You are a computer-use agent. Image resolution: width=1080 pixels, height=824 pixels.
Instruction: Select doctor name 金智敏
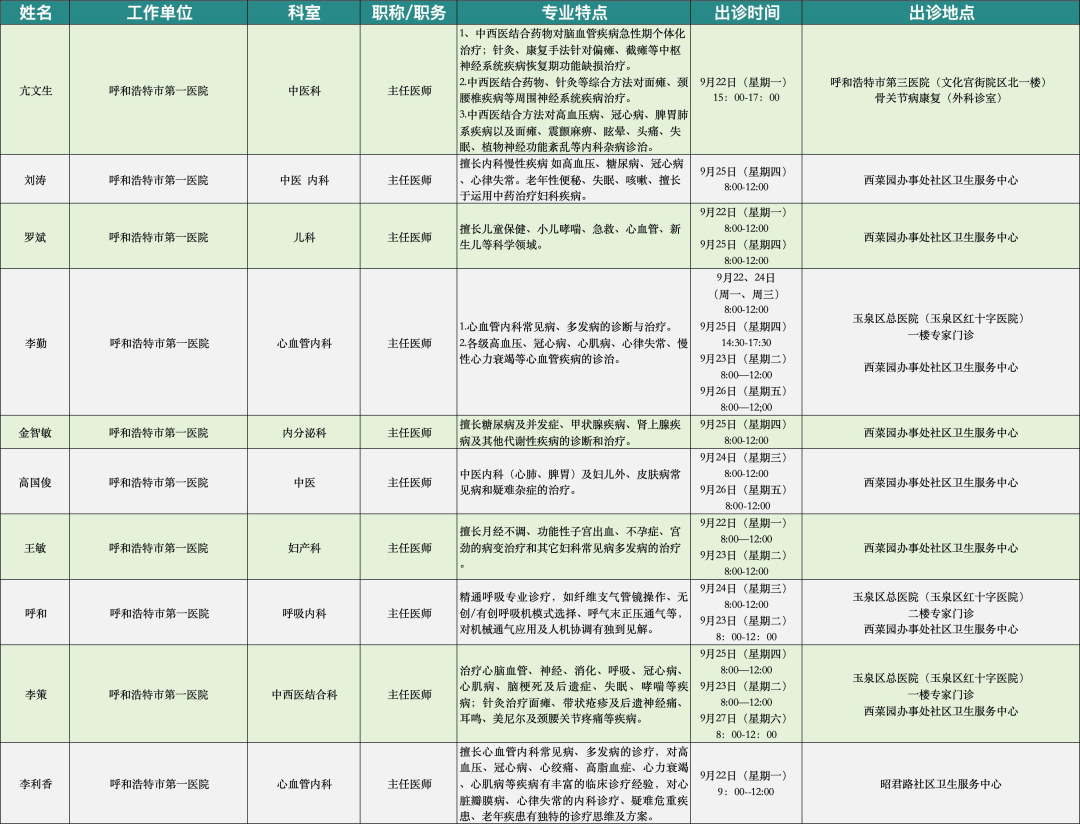(x=35, y=433)
